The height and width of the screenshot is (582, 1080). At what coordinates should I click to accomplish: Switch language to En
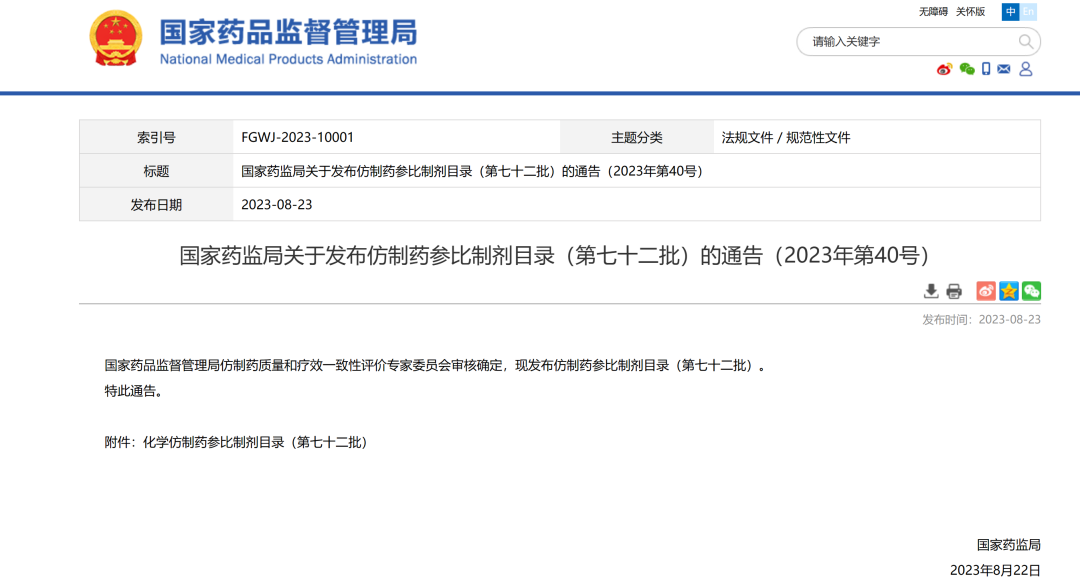1028,12
